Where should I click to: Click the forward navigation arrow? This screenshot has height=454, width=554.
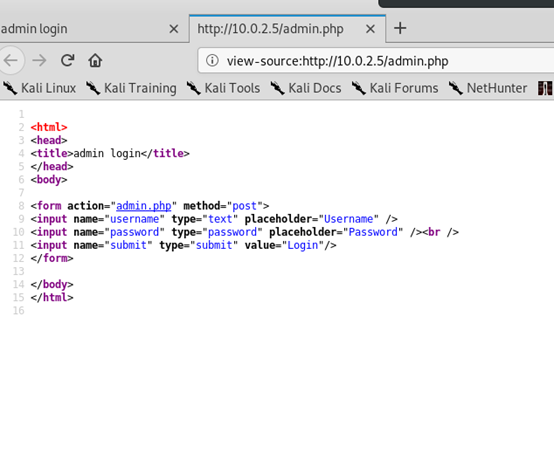39,60
